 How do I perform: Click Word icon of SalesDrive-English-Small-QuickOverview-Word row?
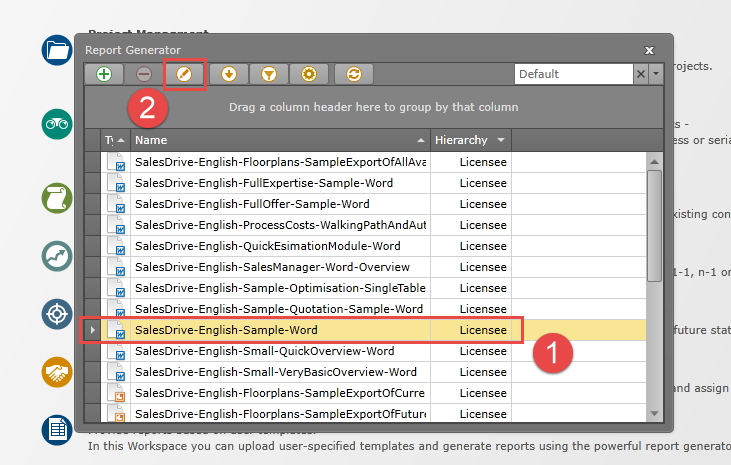point(116,351)
